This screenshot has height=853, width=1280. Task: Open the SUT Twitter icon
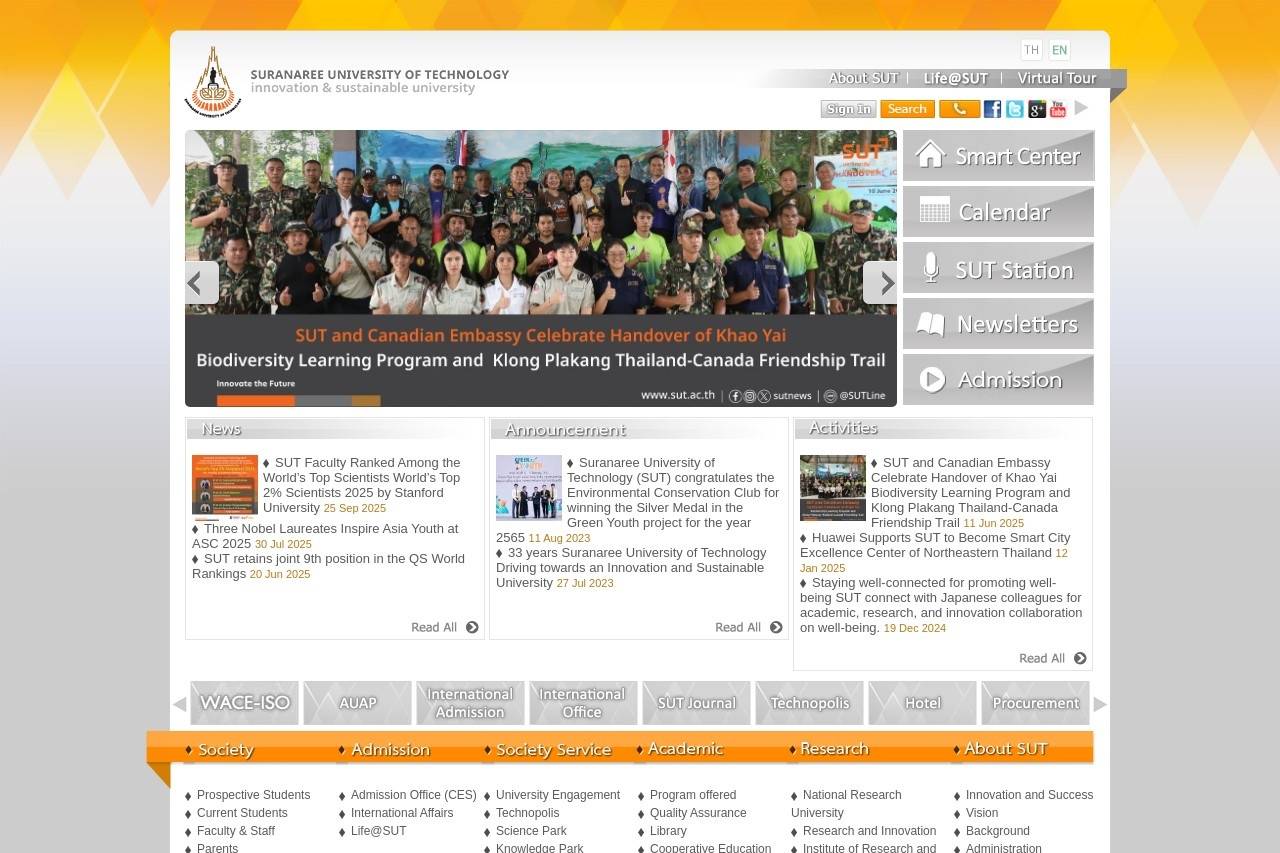[1014, 109]
